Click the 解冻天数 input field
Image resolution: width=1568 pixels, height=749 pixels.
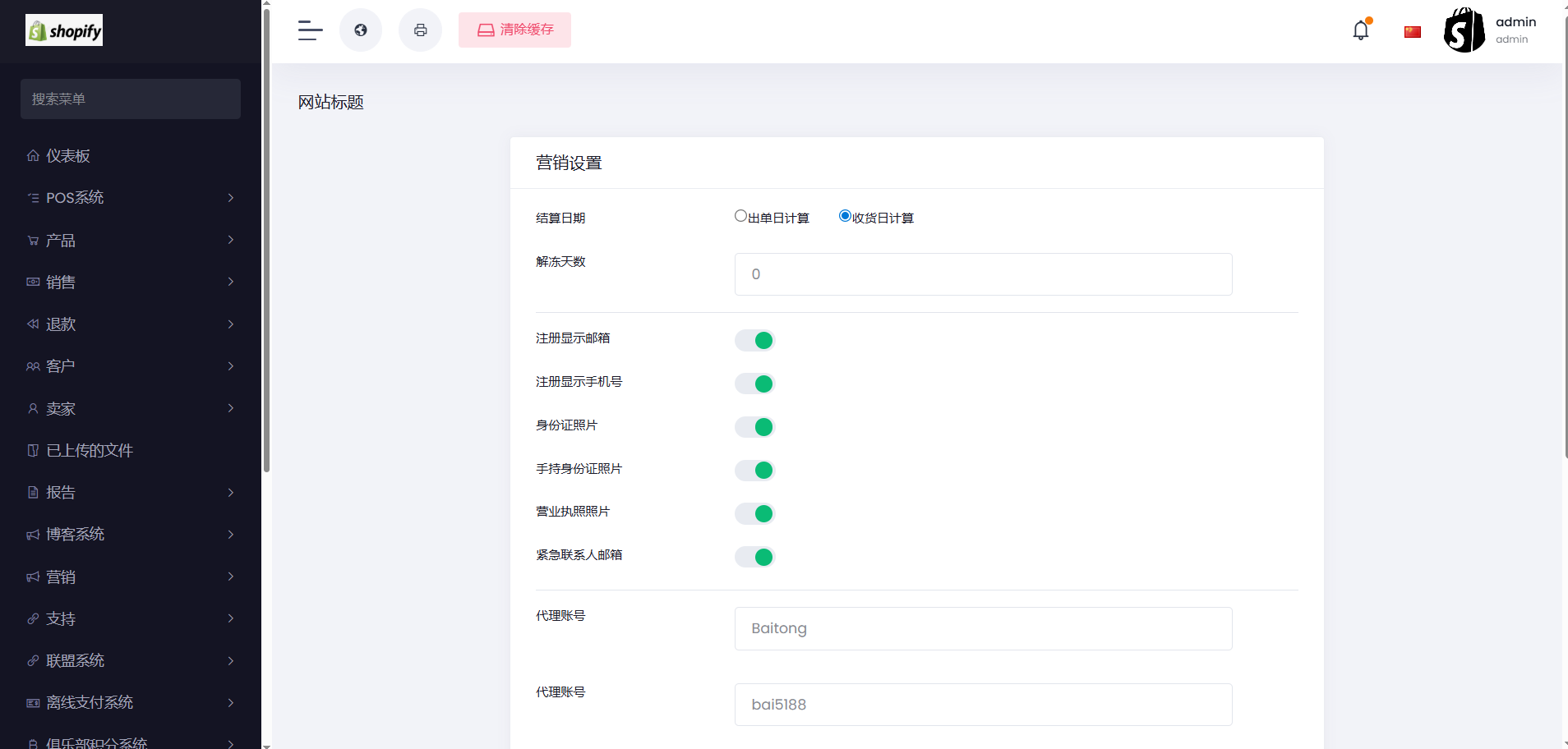tap(983, 274)
